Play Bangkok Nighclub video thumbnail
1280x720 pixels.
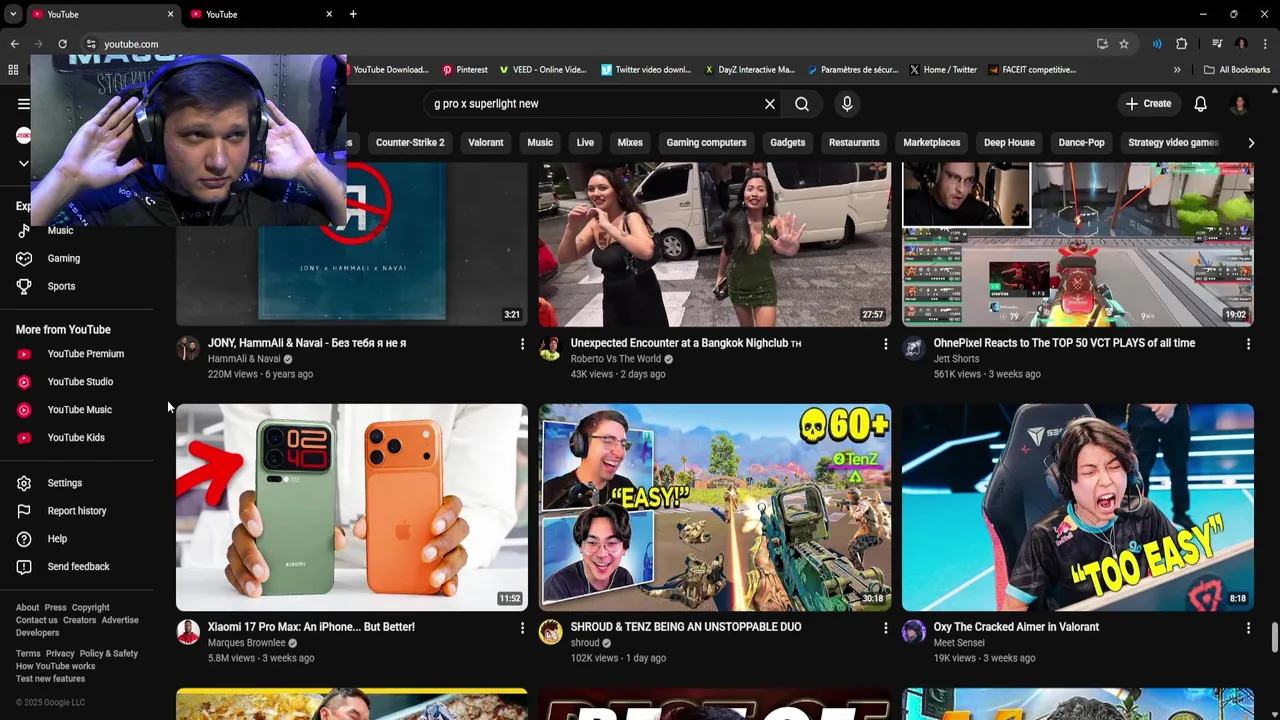pos(714,245)
